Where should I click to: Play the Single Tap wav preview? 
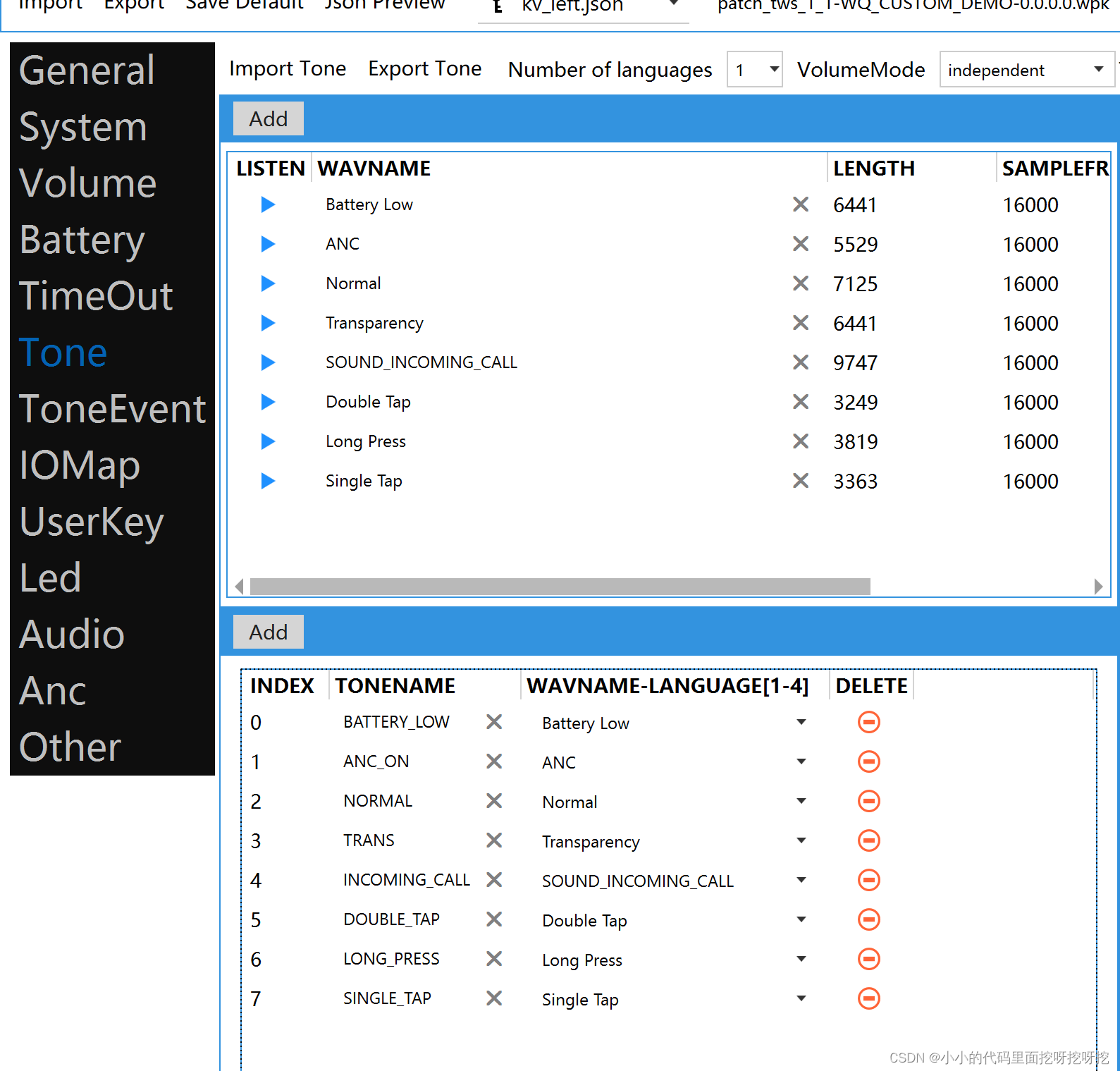click(x=268, y=481)
